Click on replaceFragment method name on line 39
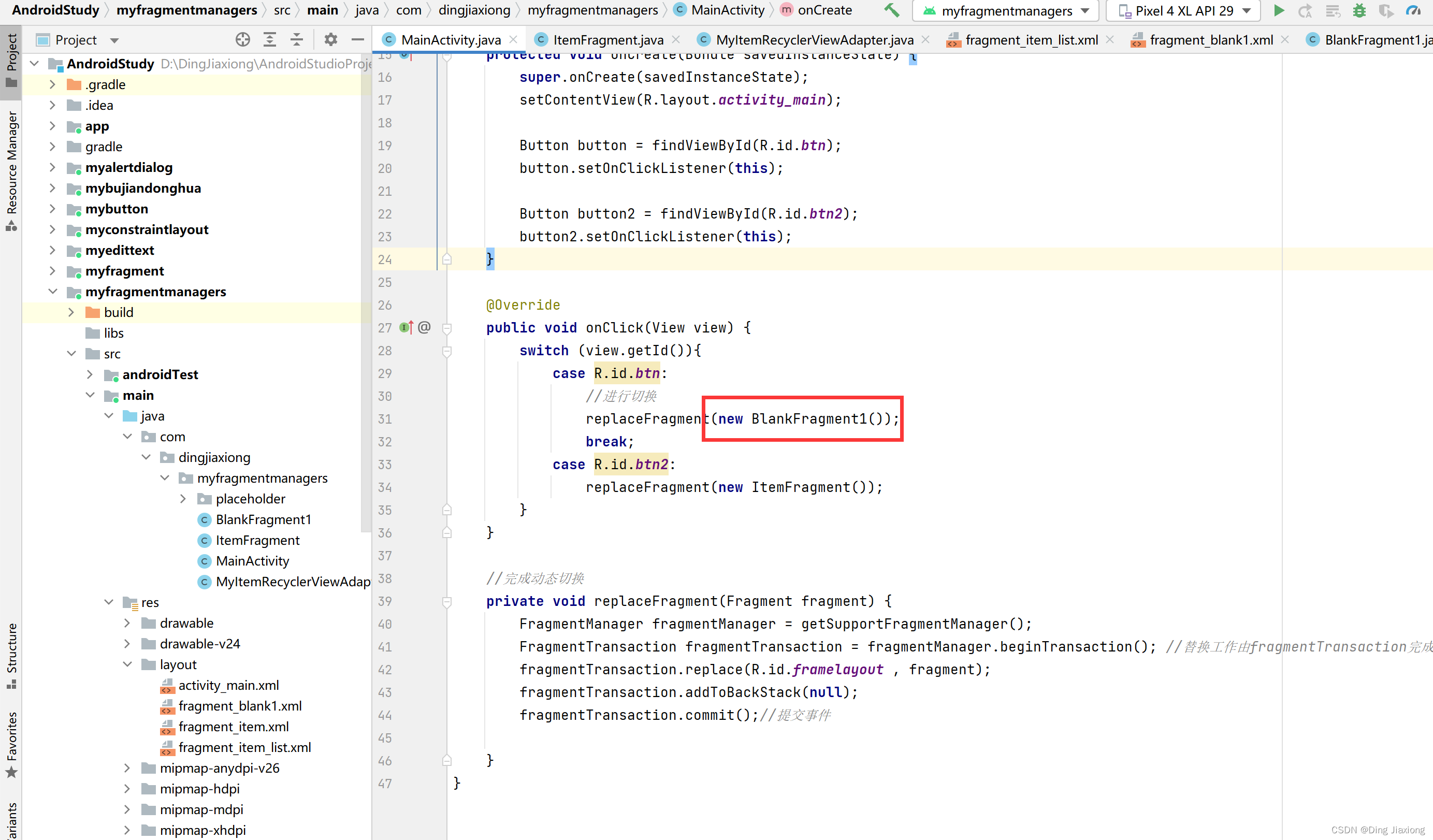 [656, 601]
